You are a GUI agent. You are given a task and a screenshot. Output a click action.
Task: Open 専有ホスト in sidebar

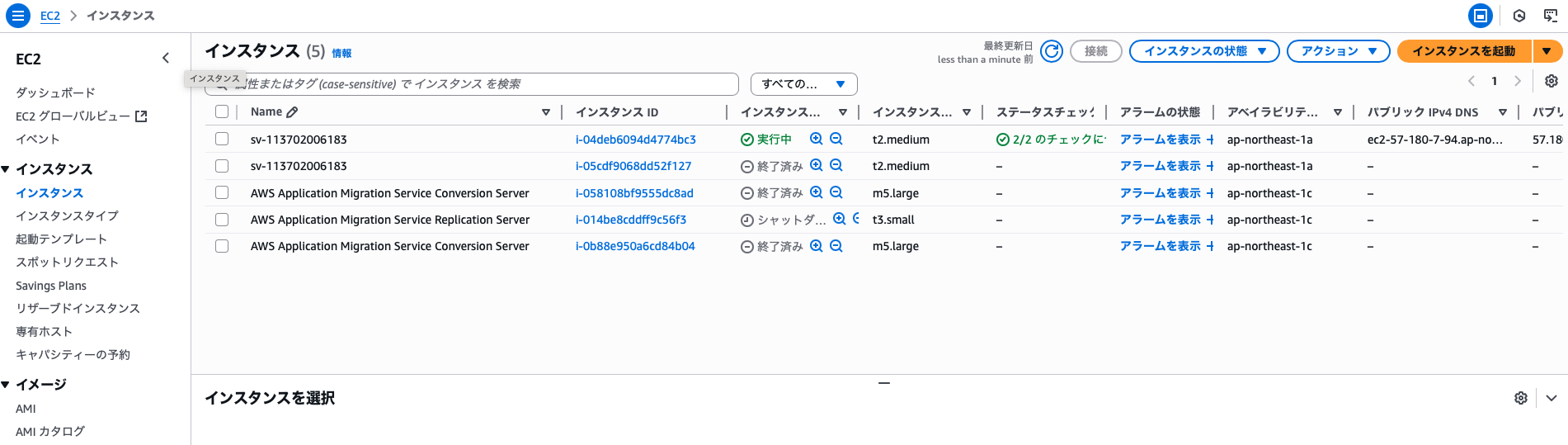click(45, 331)
